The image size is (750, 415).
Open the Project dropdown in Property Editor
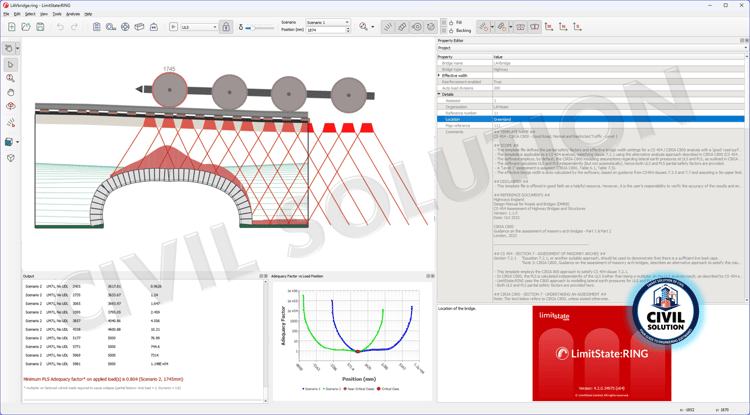click(592, 48)
